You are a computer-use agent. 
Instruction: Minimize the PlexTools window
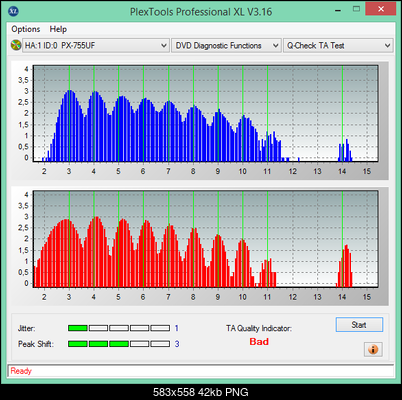(x=338, y=9)
